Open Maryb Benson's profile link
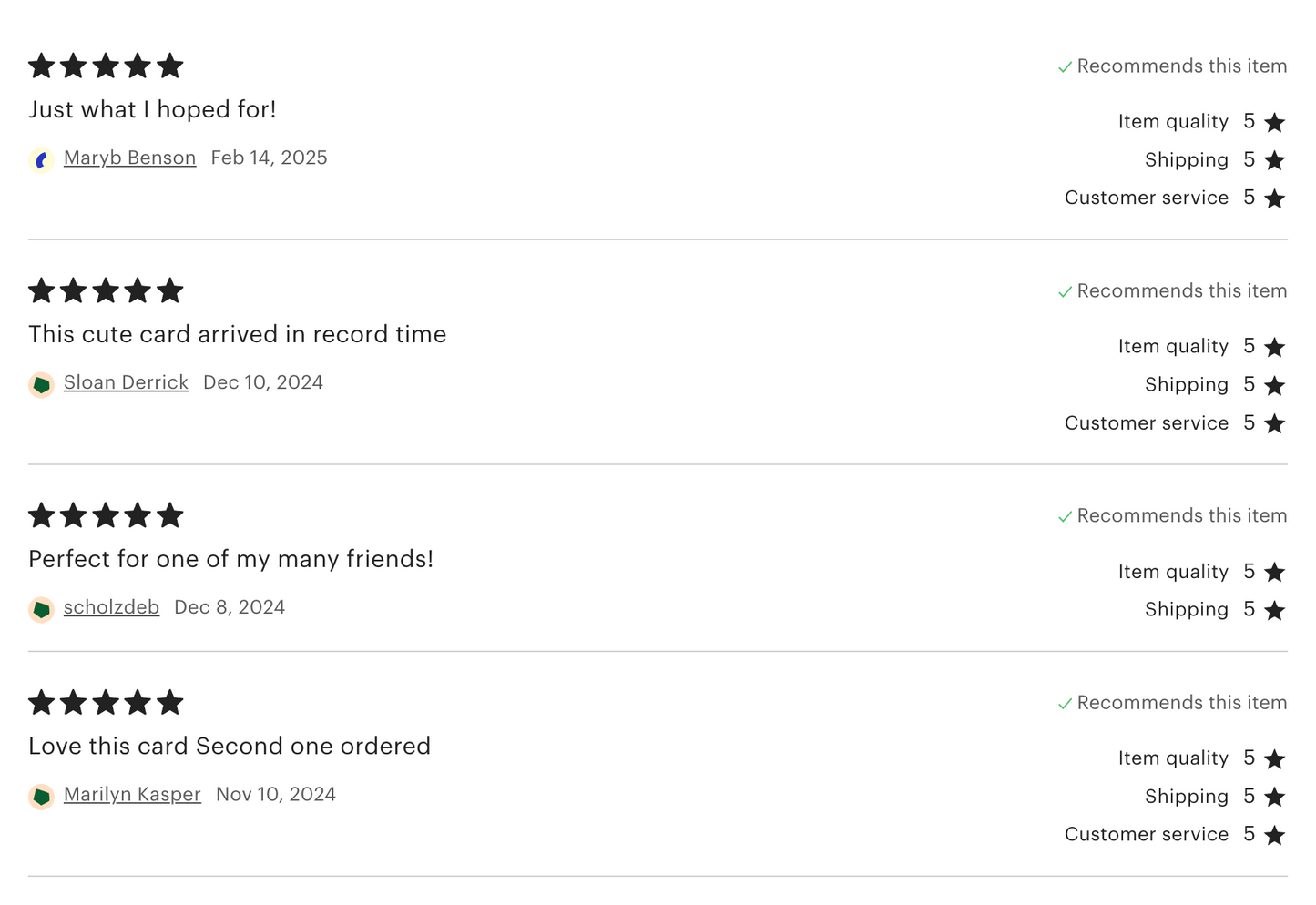 [x=129, y=158]
